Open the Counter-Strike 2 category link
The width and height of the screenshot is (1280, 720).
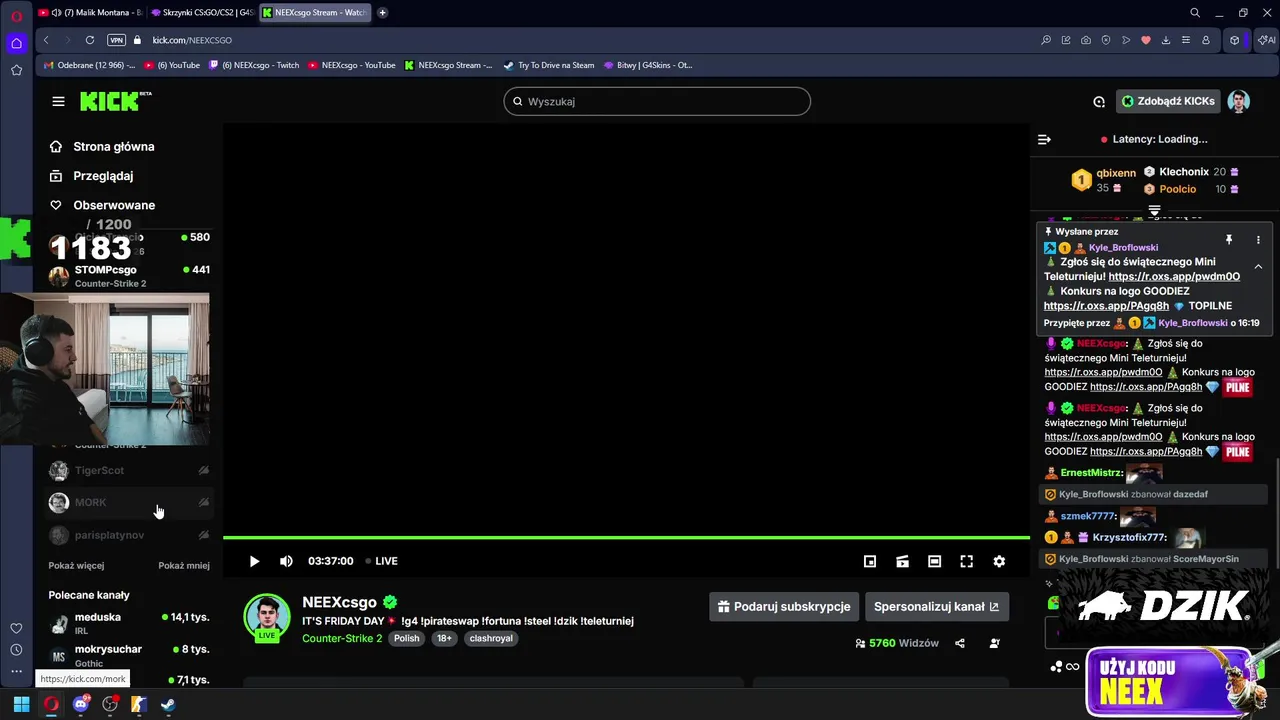pos(342,638)
